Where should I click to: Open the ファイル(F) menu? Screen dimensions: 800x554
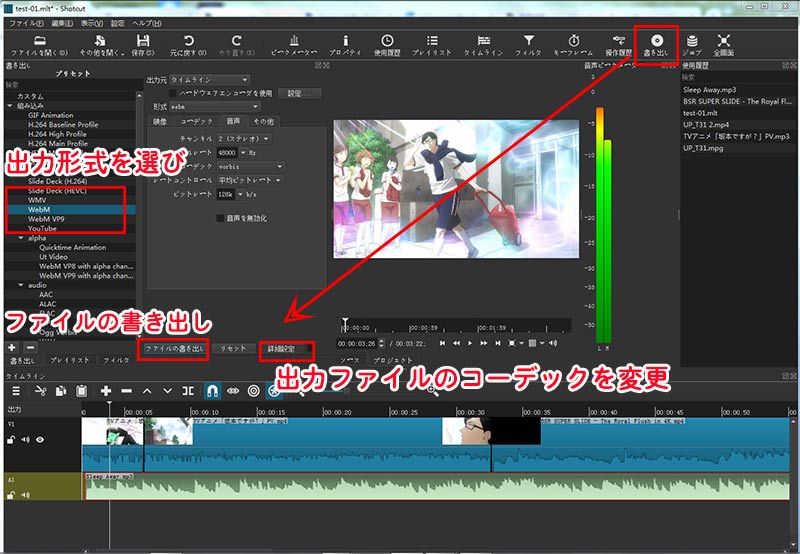point(27,23)
